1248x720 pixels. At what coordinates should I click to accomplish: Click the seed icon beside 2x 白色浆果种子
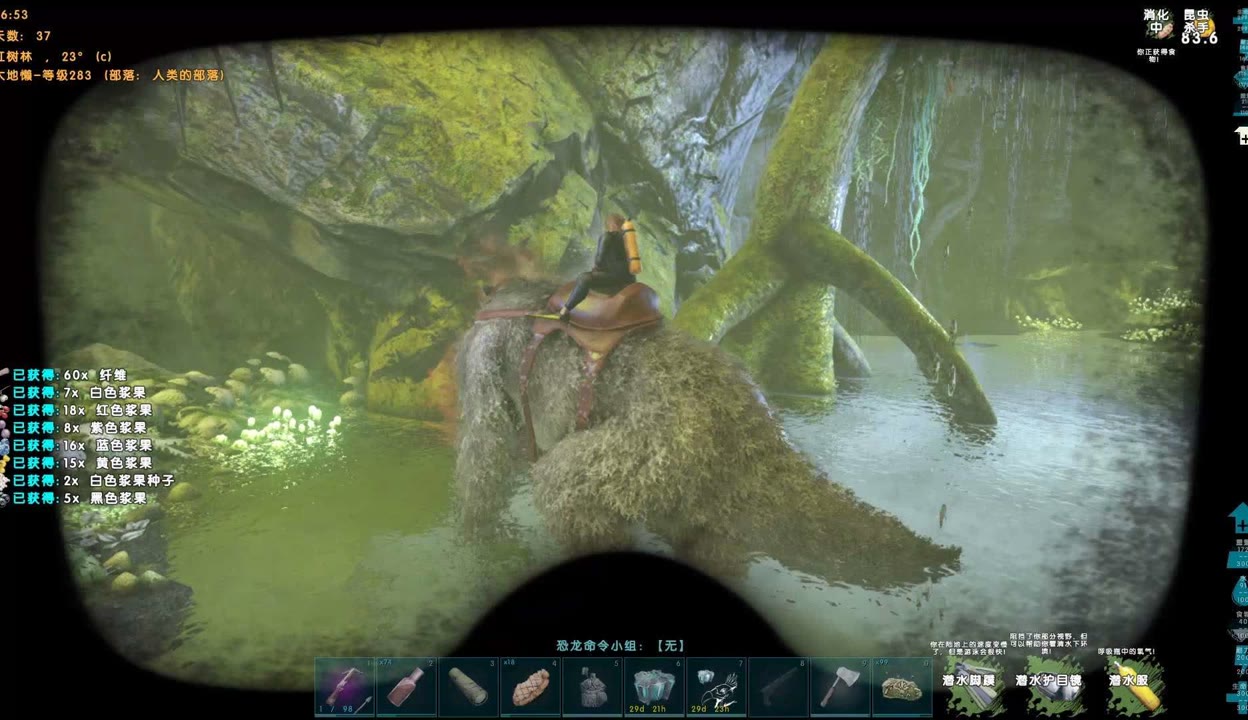point(5,481)
